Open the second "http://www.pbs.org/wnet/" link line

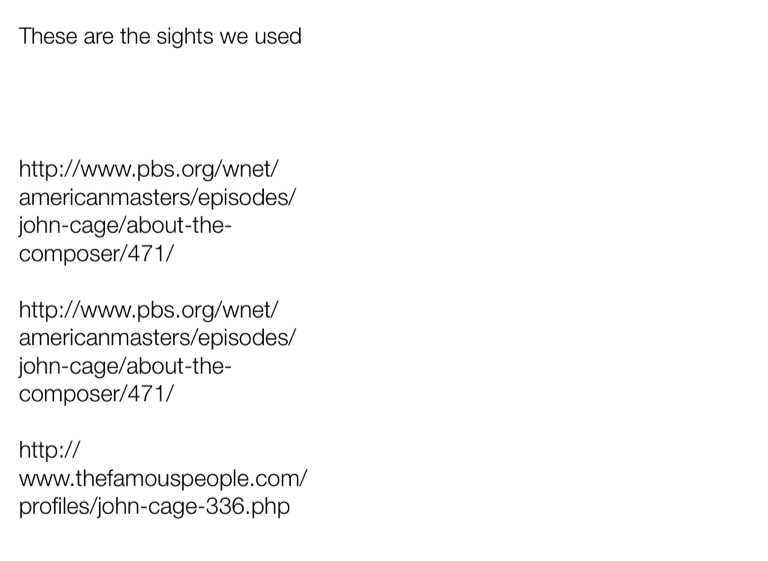tap(148, 309)
